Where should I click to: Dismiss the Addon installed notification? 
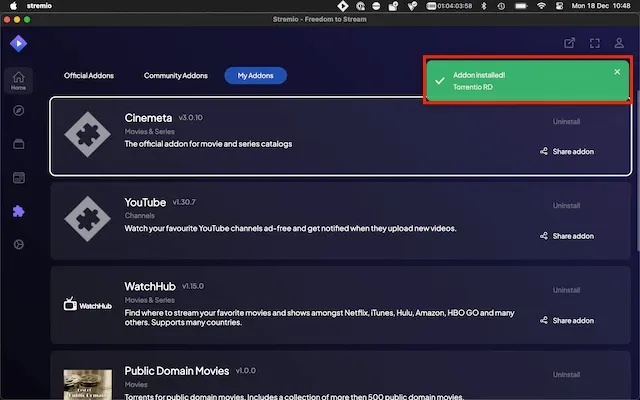tap(617, 72)
